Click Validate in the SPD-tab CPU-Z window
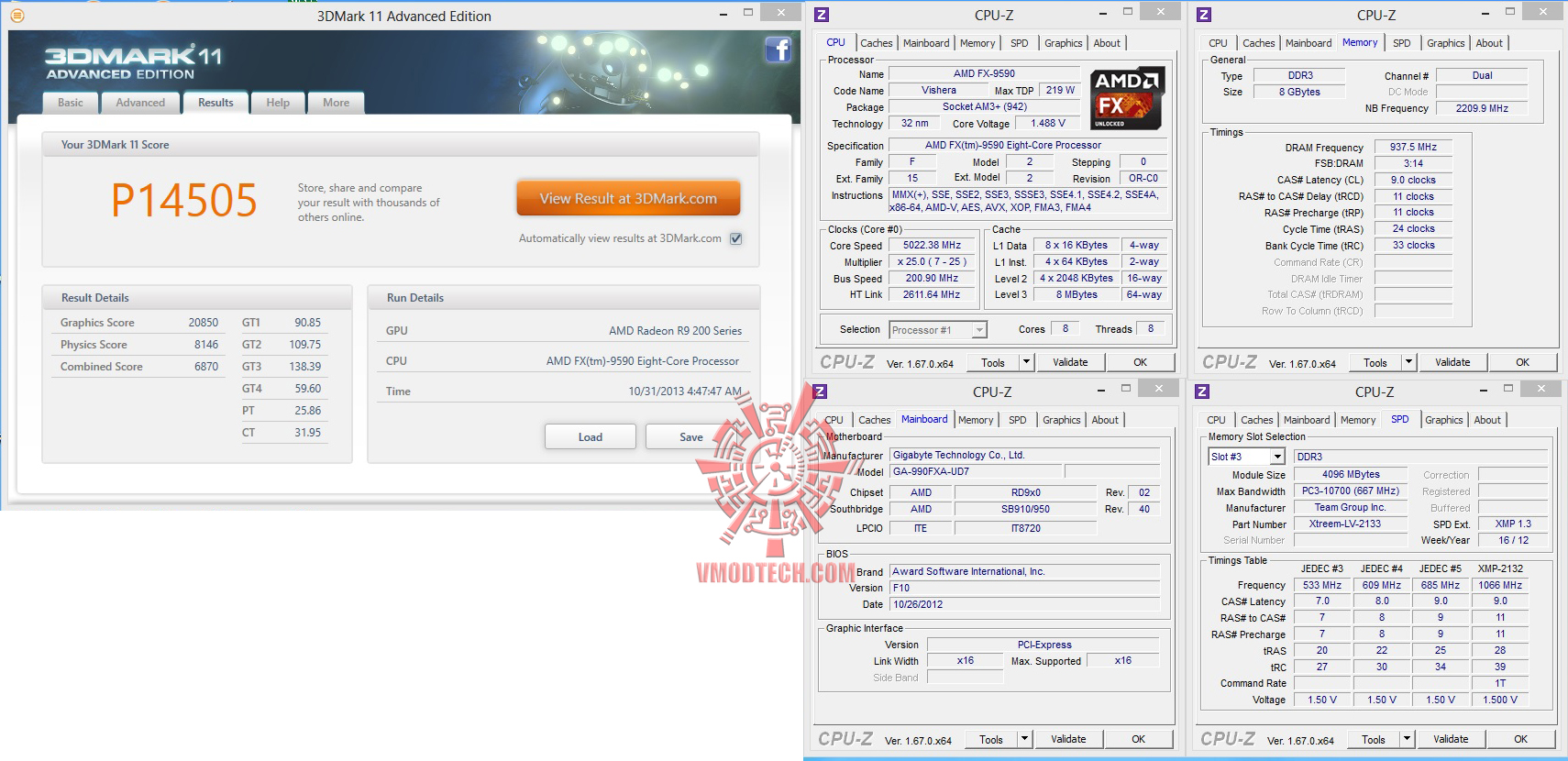Viewport: 1568px width, 761px height. (1451, 739)
